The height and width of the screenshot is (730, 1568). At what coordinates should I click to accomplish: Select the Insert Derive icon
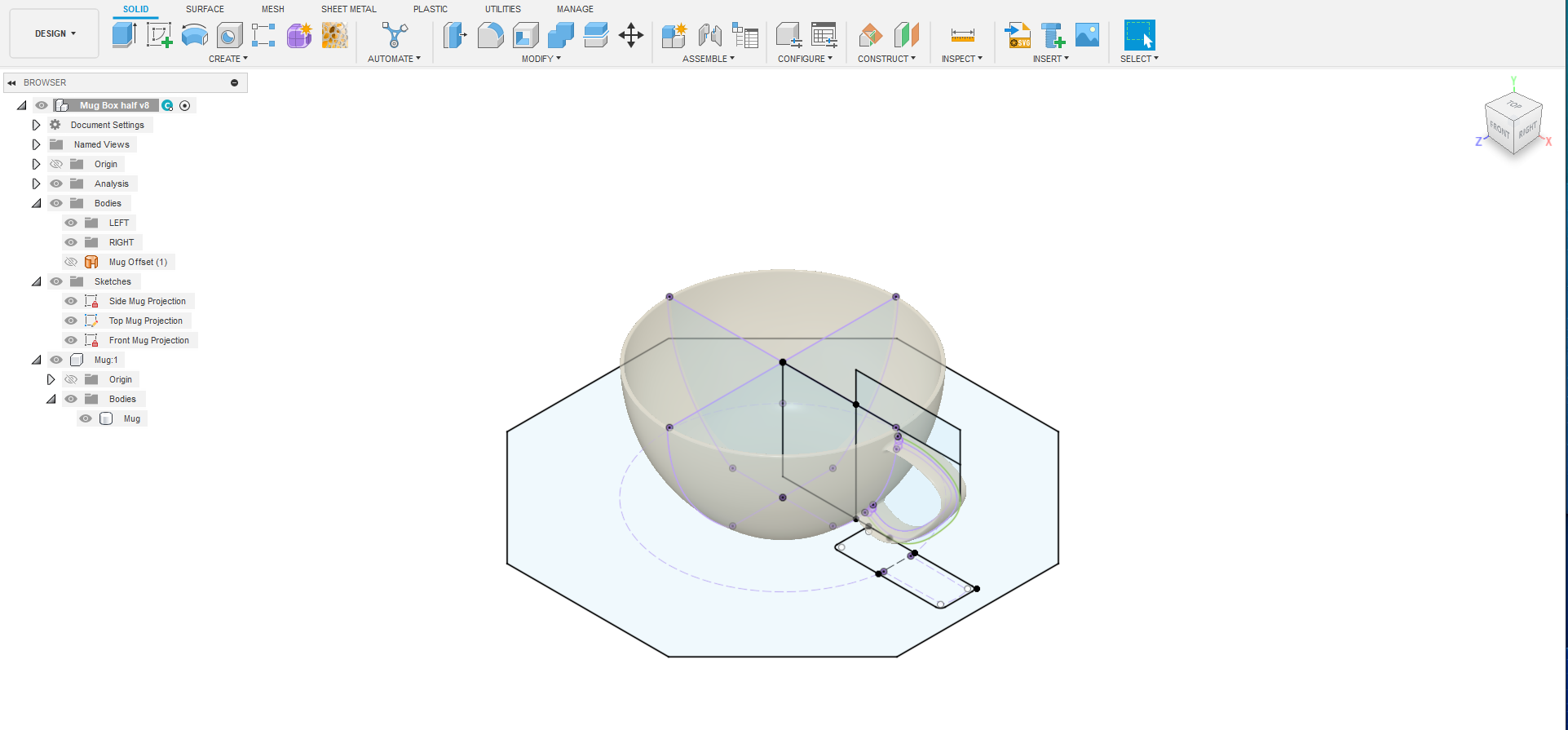pos(1053,35)
